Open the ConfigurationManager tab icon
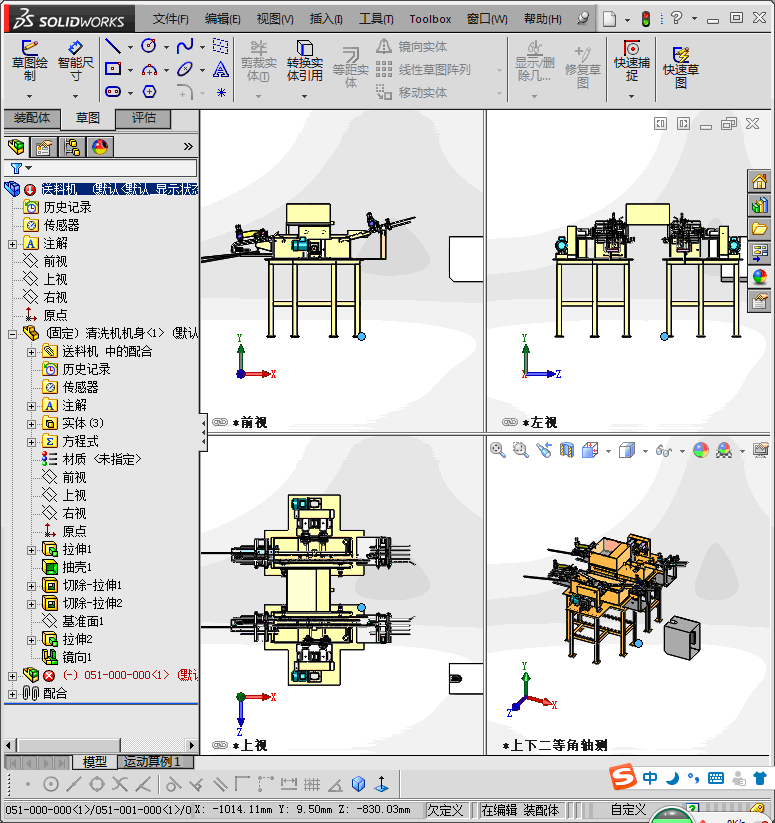Image resolution: width=775 pixels, height=823 pixels. pyautogui.click(x=72, y=147)
